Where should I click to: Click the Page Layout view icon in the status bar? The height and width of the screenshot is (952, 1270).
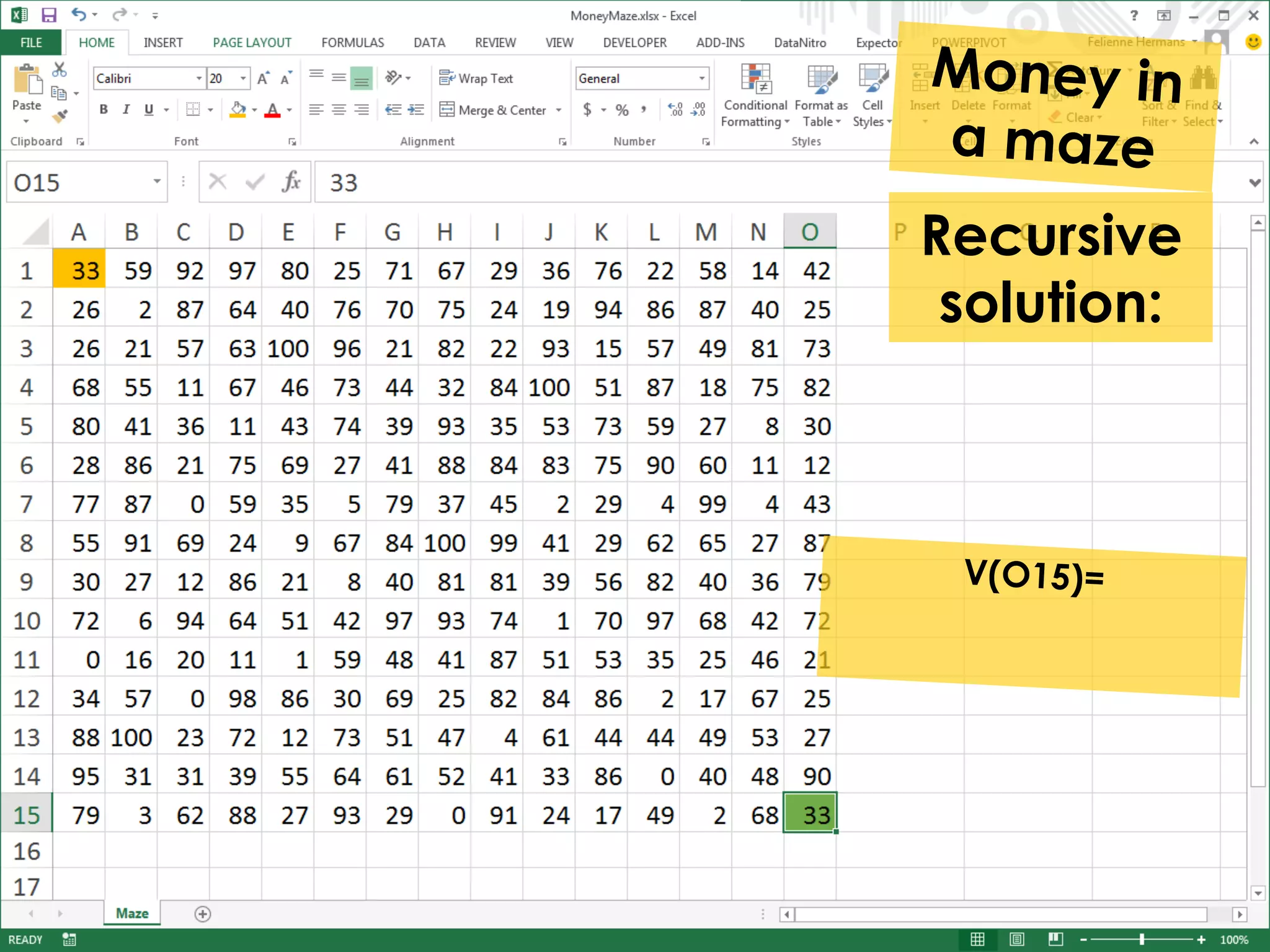point(1016,939)
